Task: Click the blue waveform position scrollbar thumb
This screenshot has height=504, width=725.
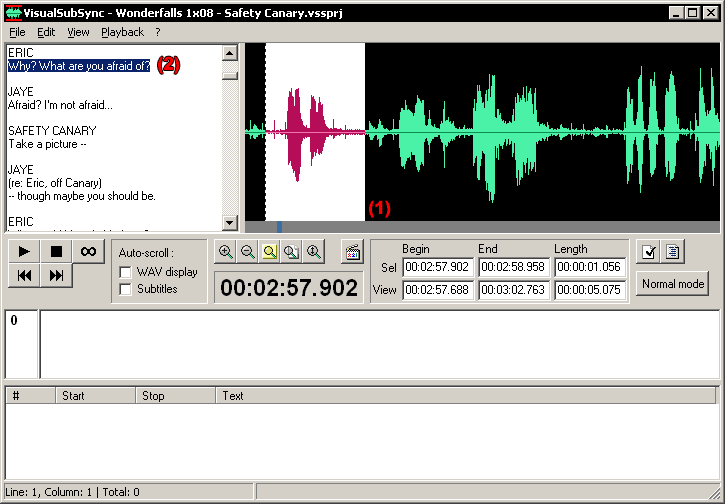Action: pos(279,227)
